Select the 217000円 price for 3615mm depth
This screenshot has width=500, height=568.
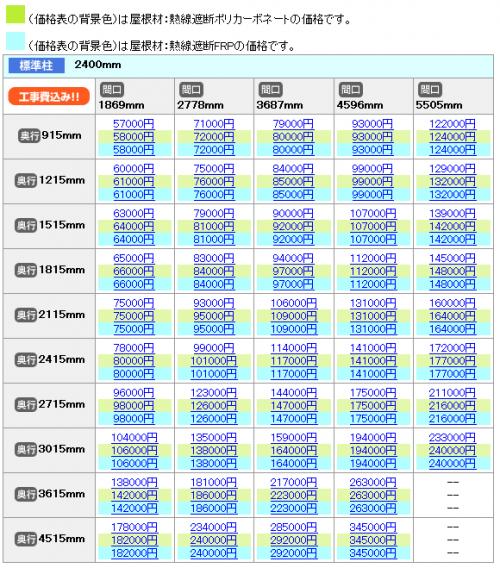tap(293, 483)
